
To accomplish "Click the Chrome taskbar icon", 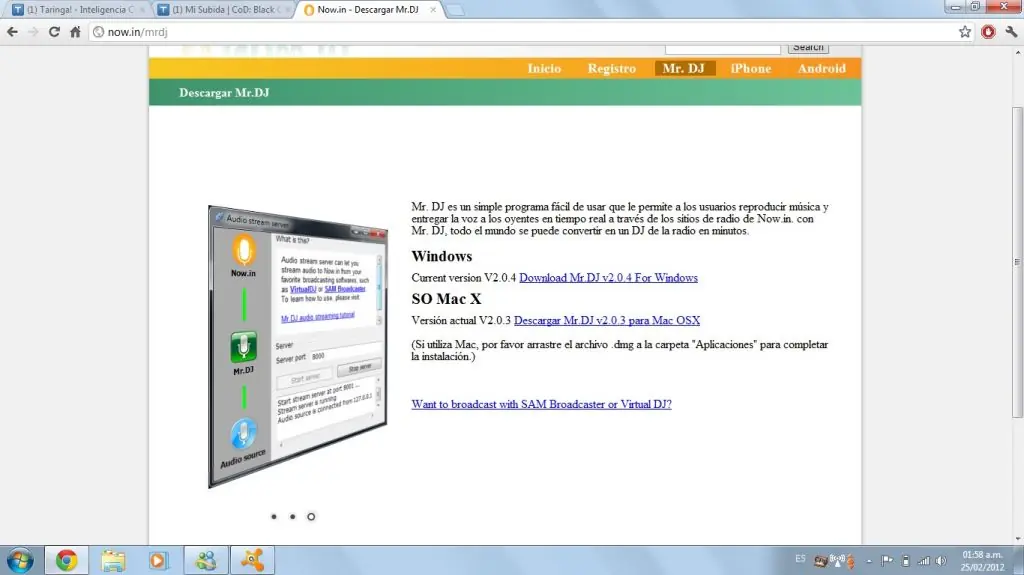I will (x=66, y=561).
